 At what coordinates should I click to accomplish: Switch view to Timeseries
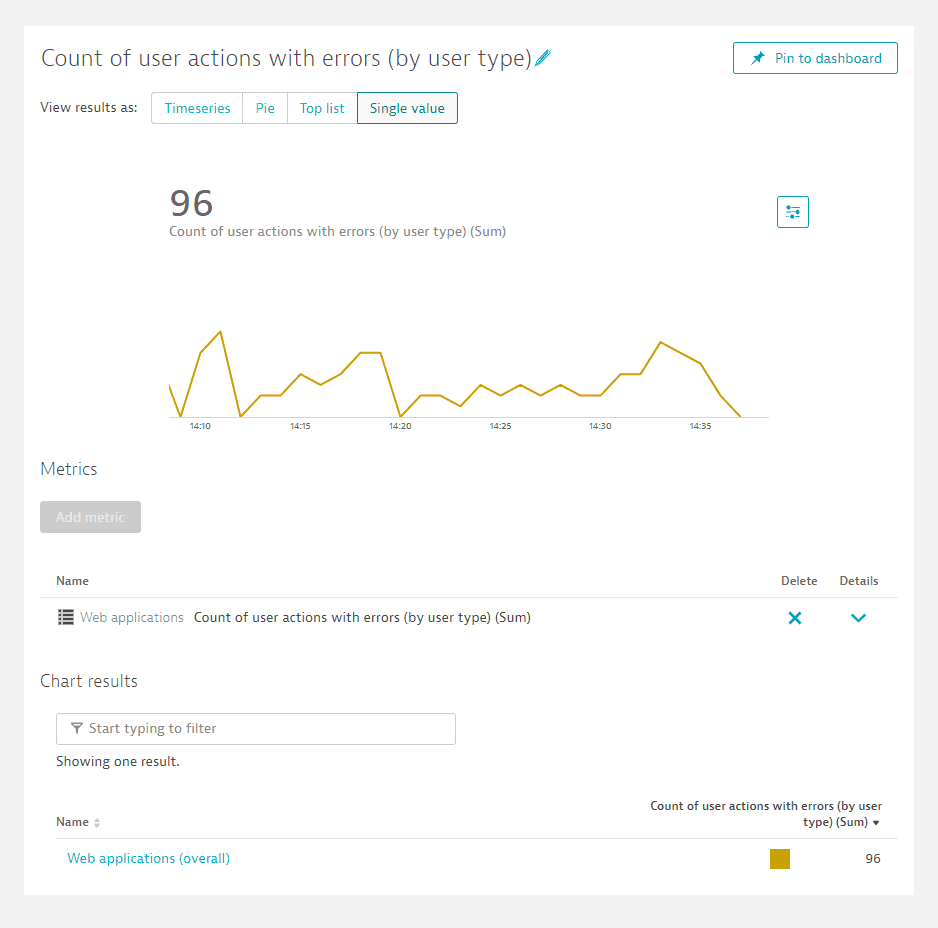click(x=197, y=108)
